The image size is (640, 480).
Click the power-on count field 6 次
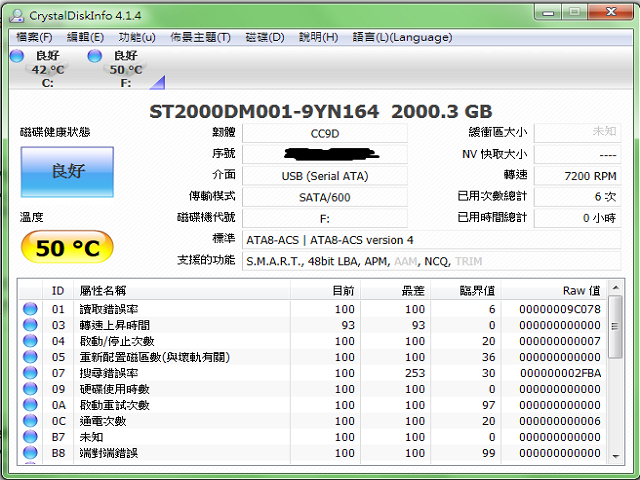578,197
